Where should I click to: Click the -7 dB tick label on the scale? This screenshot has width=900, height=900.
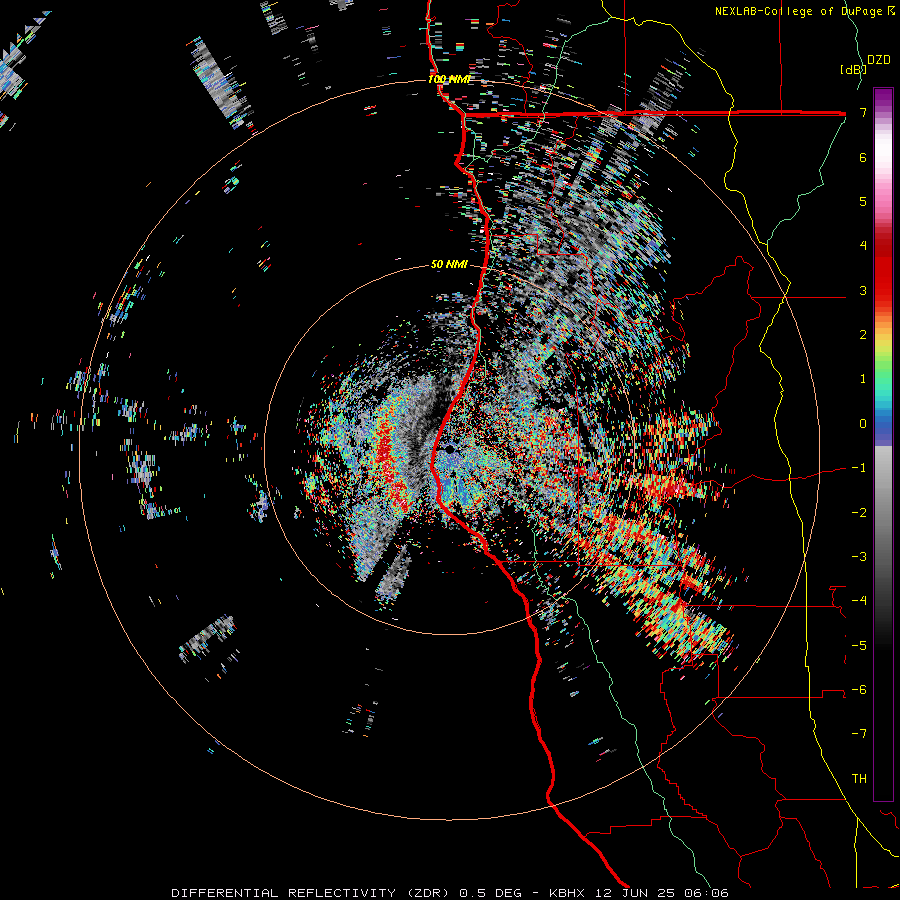859,734
